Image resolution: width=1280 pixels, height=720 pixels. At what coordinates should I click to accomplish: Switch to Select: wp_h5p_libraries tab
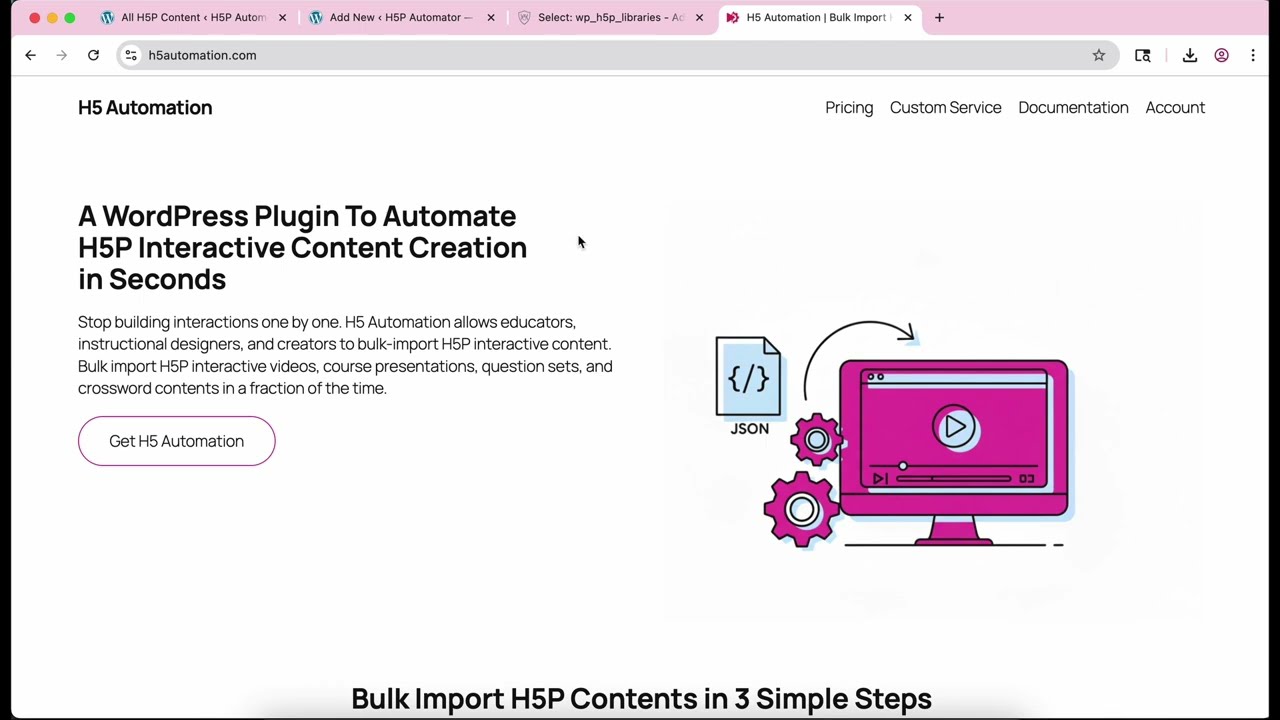610,17
